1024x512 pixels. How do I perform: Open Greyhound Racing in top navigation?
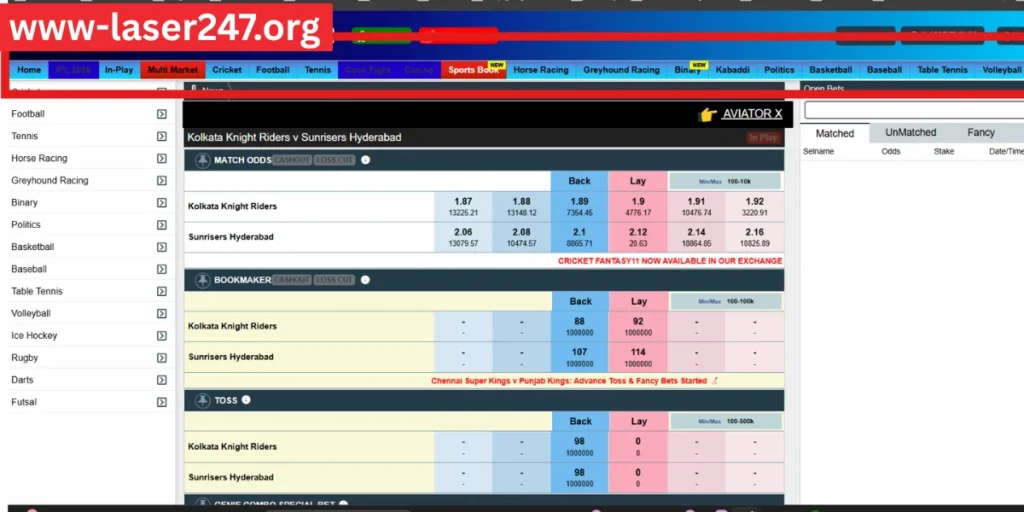tap(621, 70)
